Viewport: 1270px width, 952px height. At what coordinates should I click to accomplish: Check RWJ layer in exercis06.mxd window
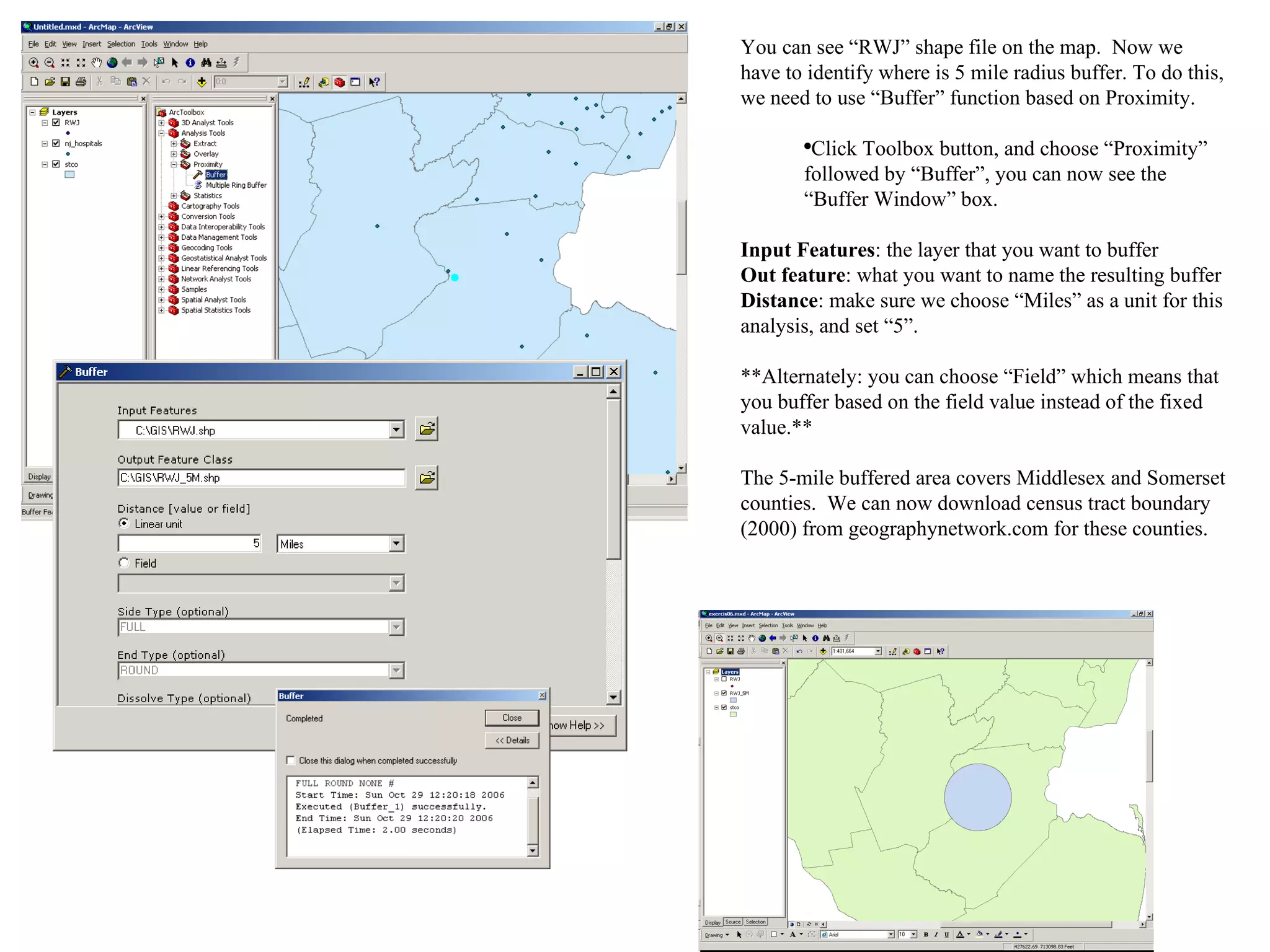pyautogui.click(x=724, y=679)
